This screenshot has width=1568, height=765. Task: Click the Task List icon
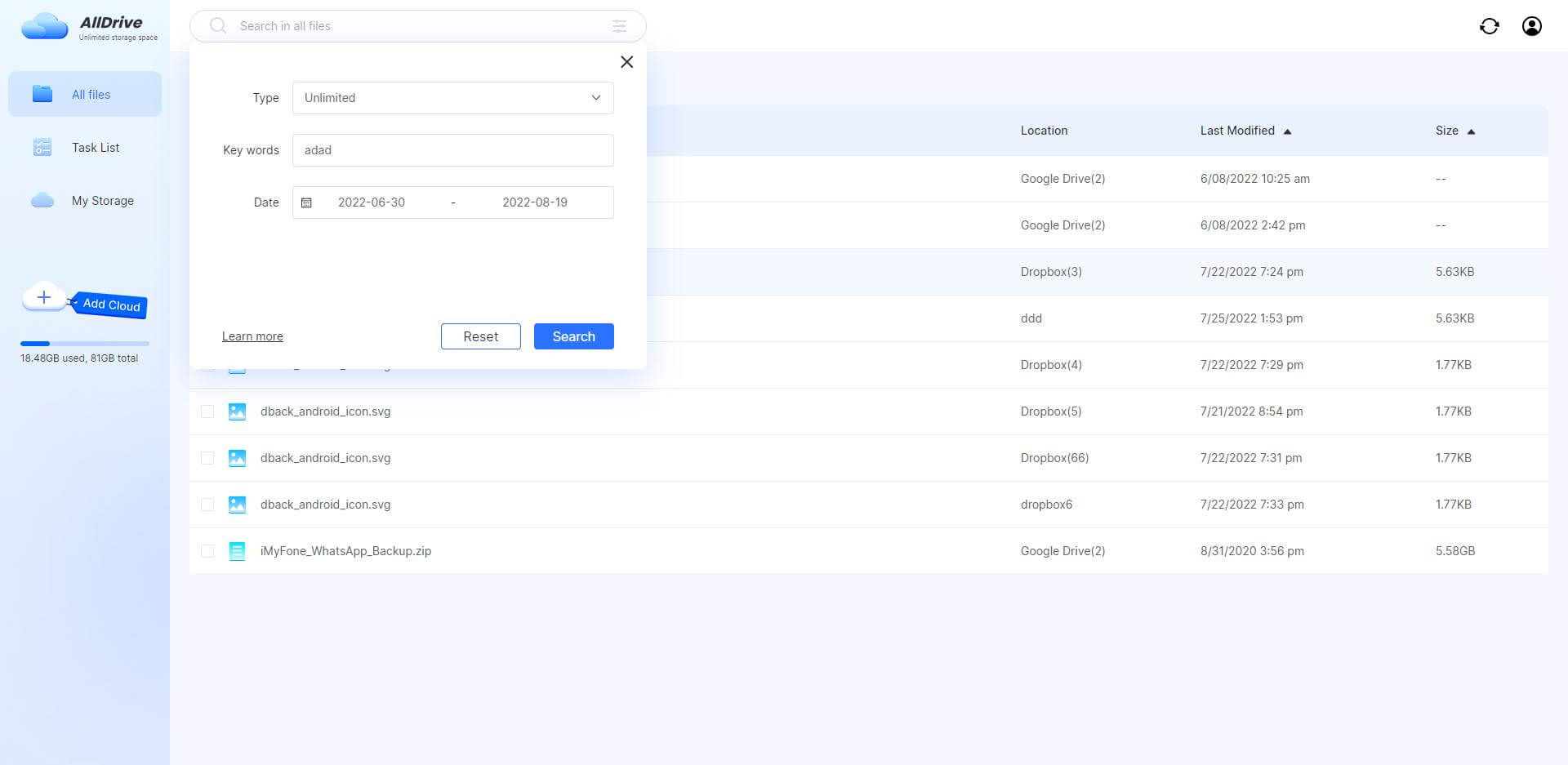click(42, 147)
